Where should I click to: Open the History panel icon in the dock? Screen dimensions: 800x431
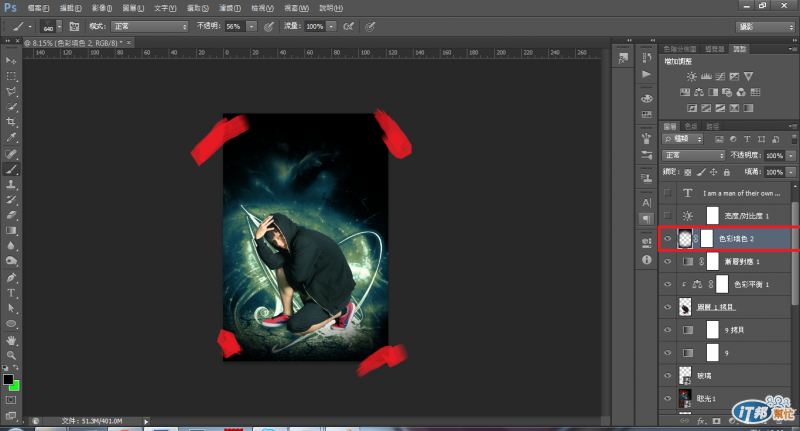tap(646, 58)
